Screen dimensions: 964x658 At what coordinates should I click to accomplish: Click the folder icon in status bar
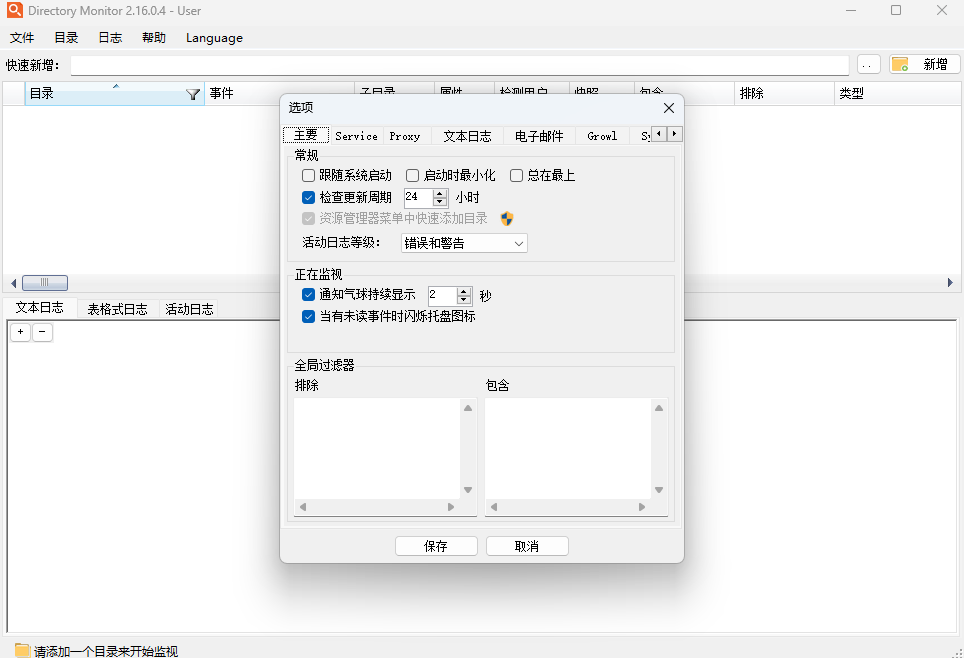(x=22, y=651)
